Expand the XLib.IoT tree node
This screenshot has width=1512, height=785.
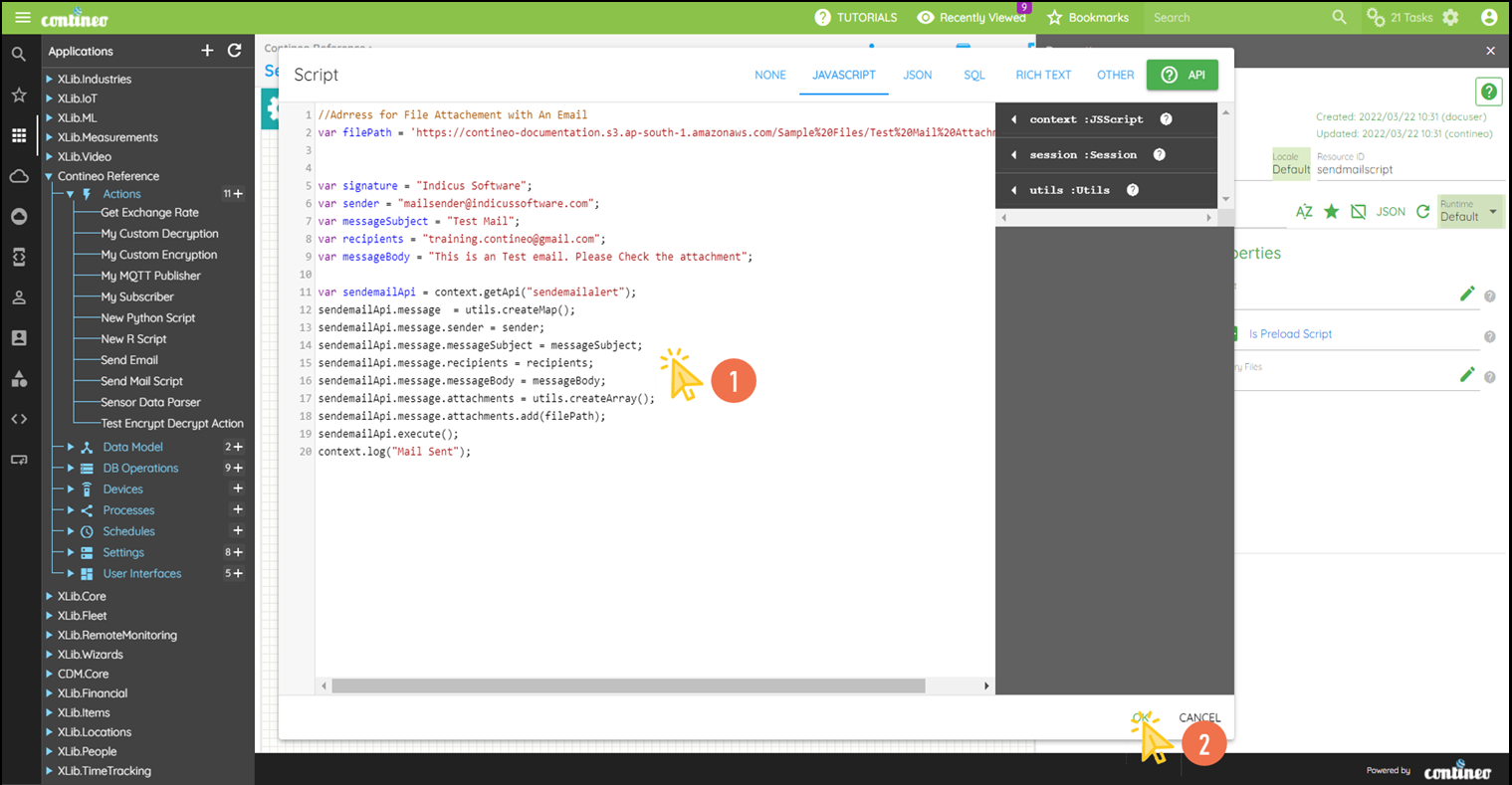tap(49, 98)
